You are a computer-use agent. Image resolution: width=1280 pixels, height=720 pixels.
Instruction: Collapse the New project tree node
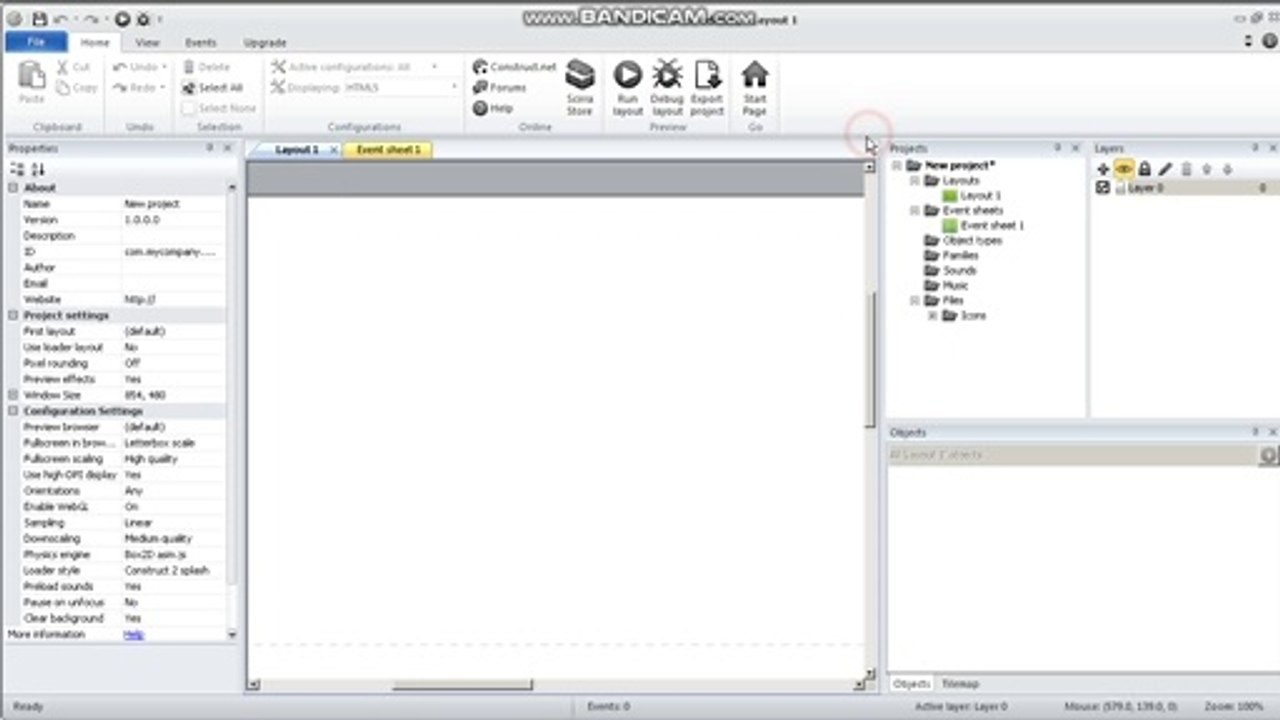(897, 166)
